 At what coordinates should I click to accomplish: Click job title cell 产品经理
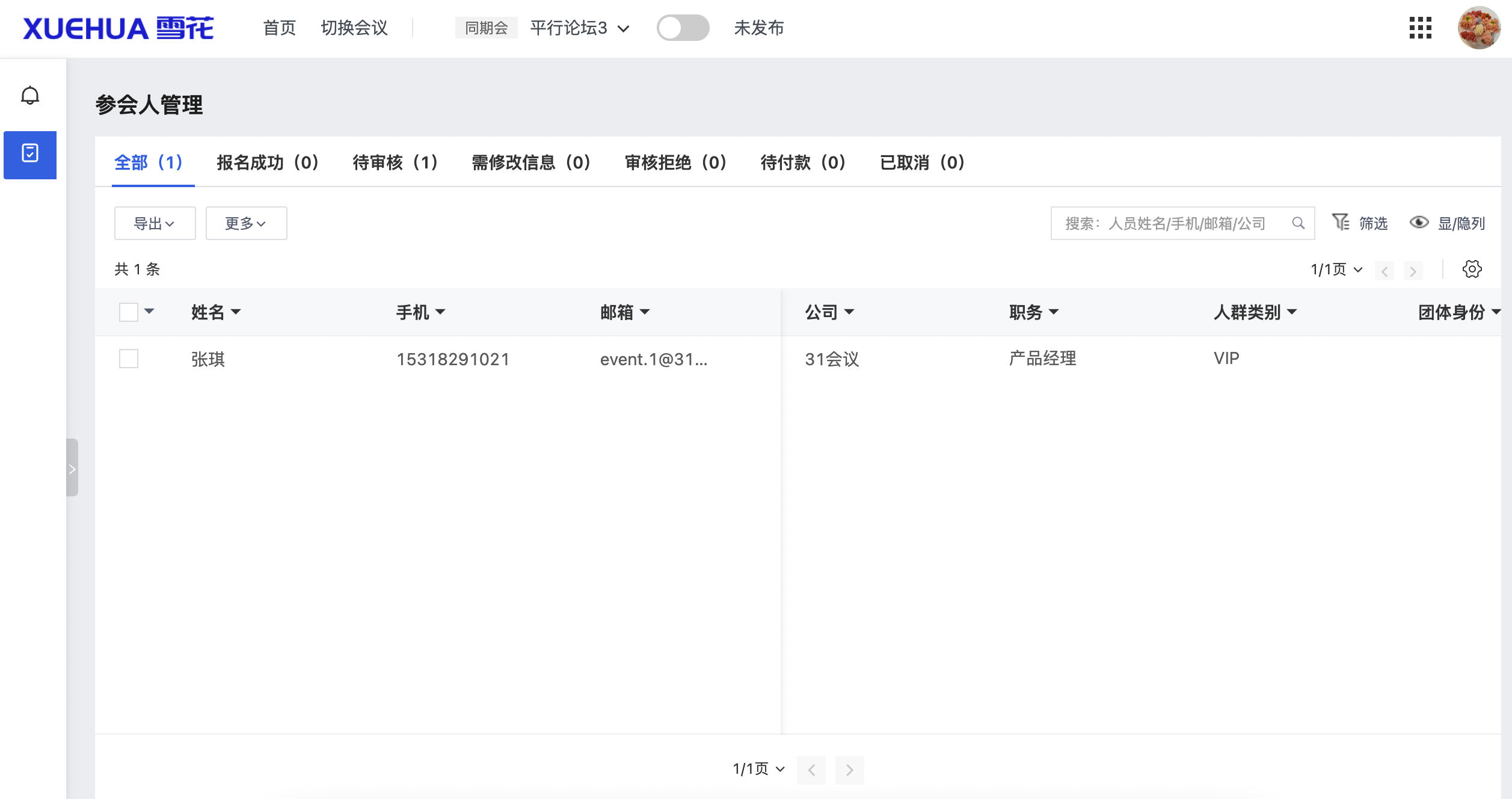[1043, 359]
